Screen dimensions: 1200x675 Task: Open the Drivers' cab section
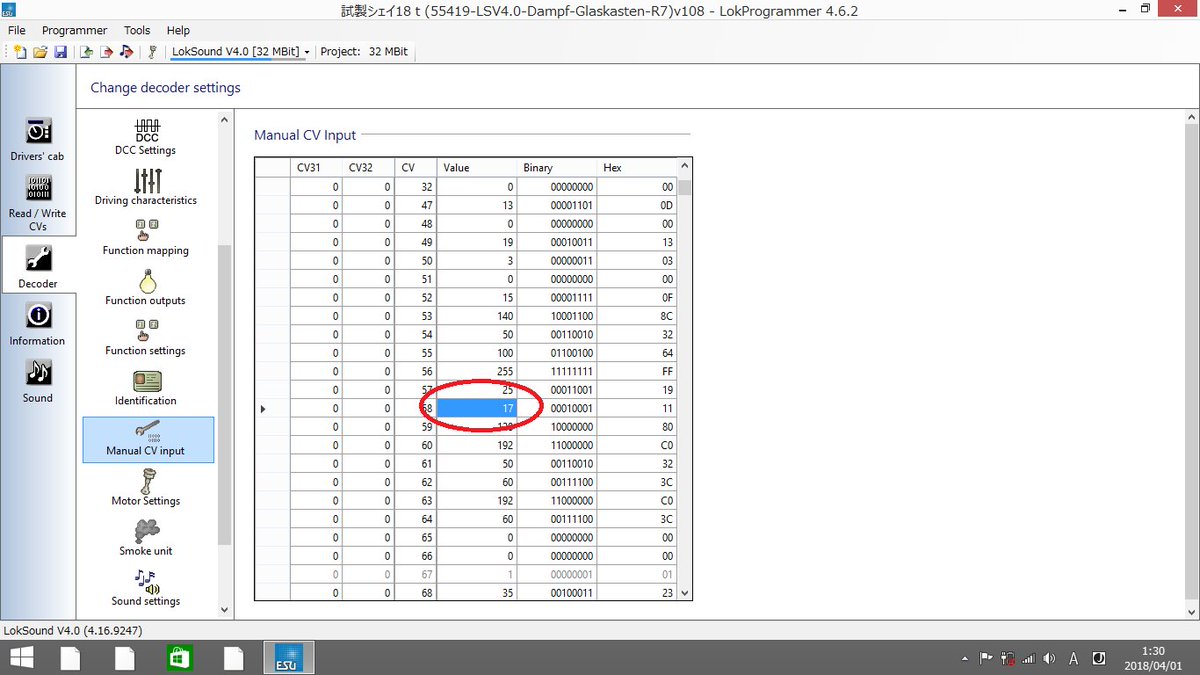37,140
